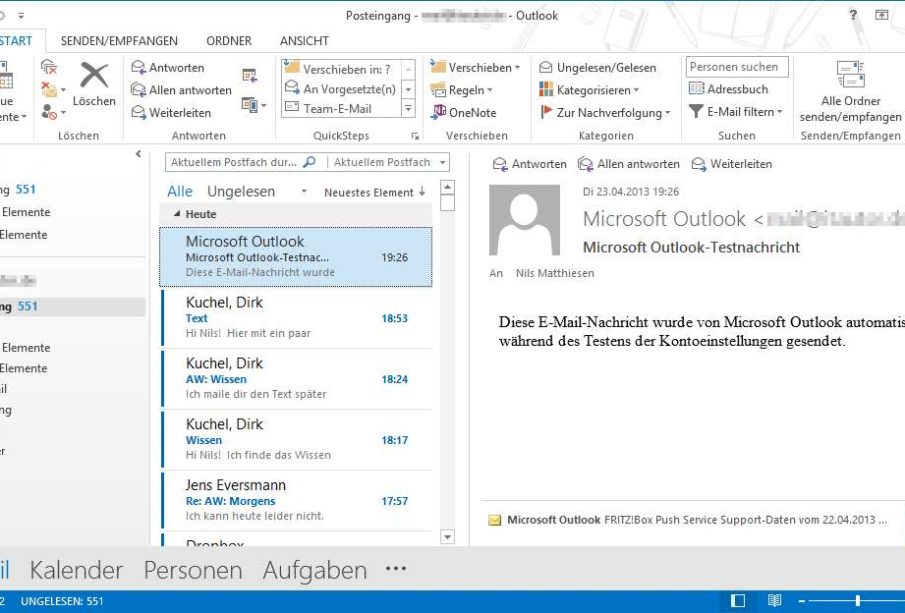The width and height of the screenshot is (905, 613).
Task: Adjust the zoom slider in status bar
Action: click(x=857, y=601)
